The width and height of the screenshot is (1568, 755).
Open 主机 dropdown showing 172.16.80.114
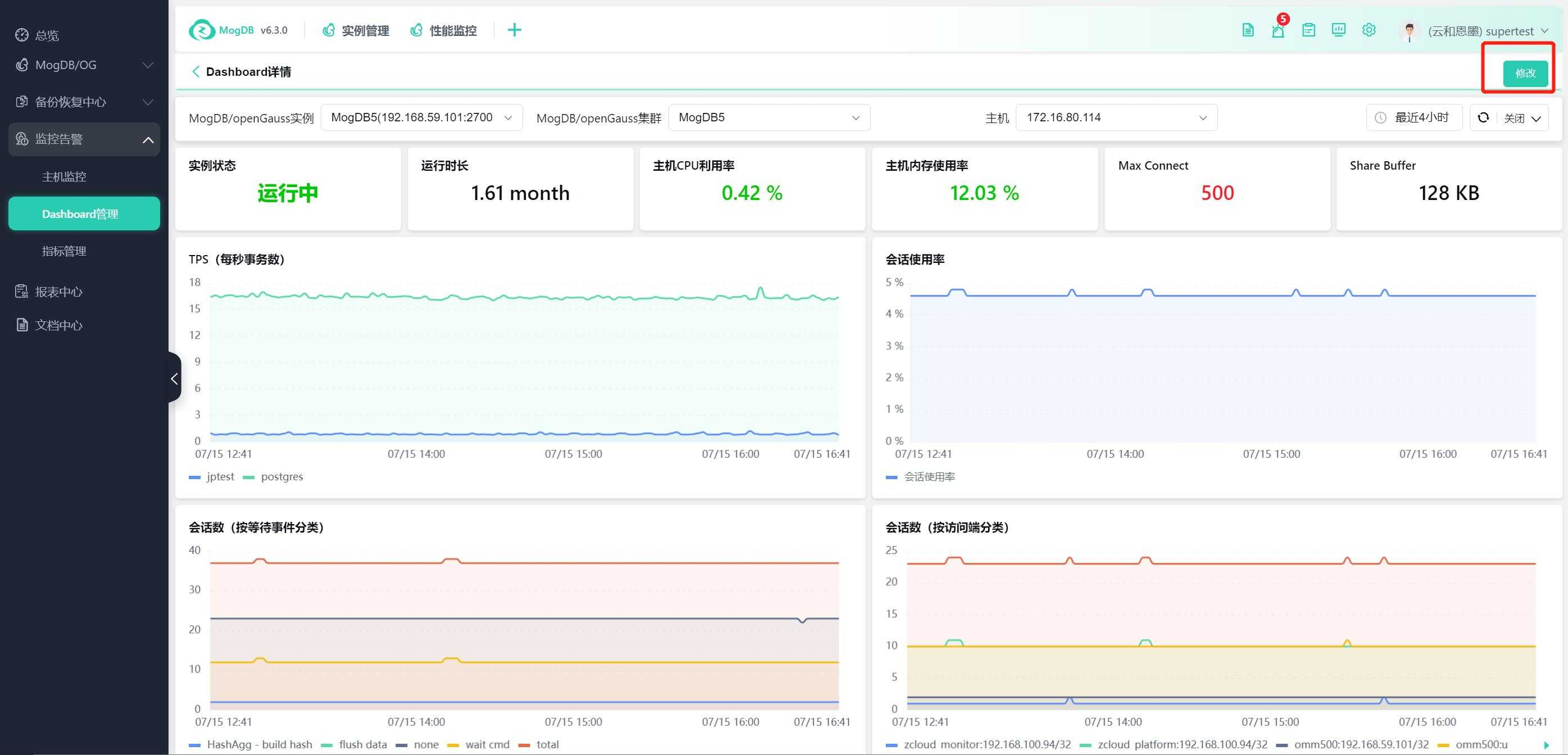(1116, 117)
